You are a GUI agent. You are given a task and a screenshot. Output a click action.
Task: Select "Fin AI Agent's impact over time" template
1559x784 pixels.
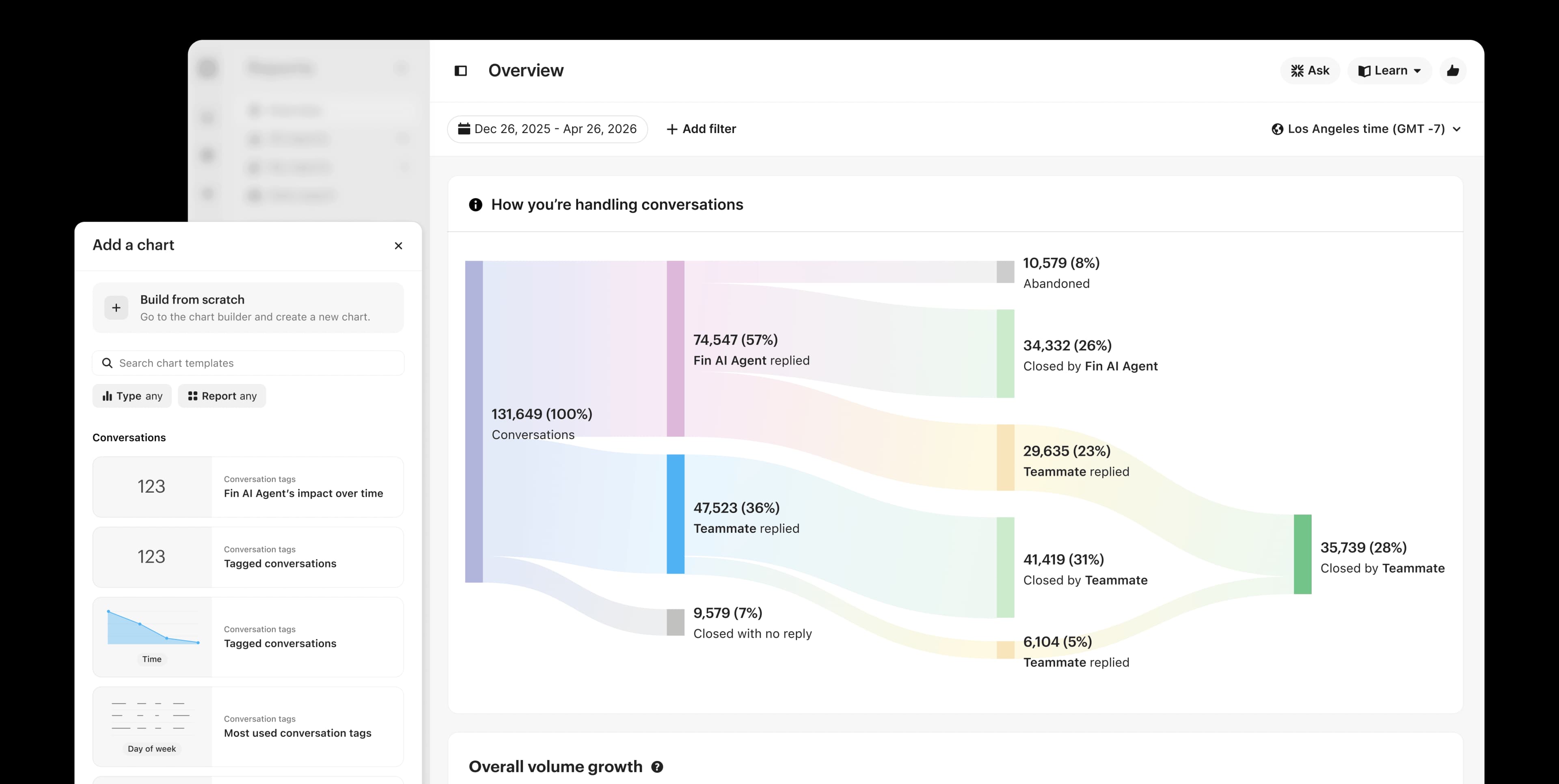click(248, 487)
